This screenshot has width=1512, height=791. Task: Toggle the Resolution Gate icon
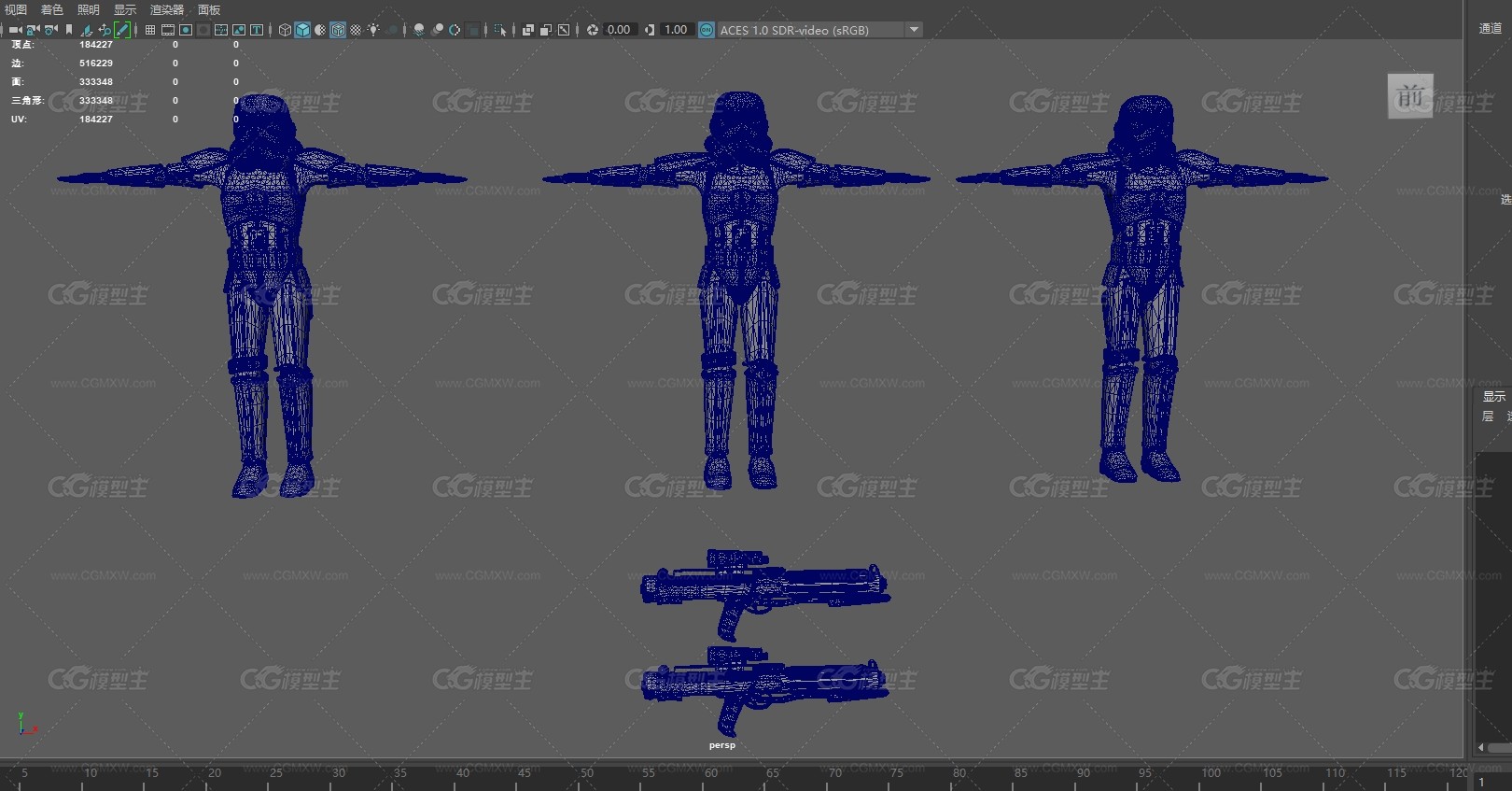point(186,30)
